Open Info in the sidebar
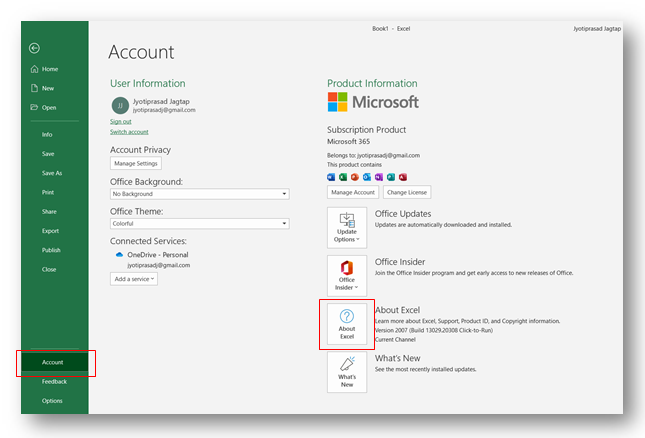Viewport: 645px width, 438px height. coord(47,134)
